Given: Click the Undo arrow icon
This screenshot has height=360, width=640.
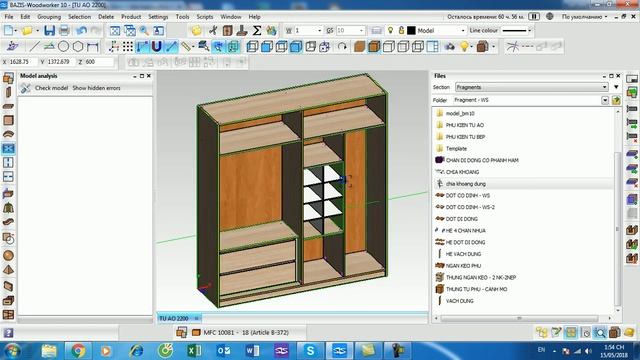Looking at the screenshot, I should pos(82,31).
